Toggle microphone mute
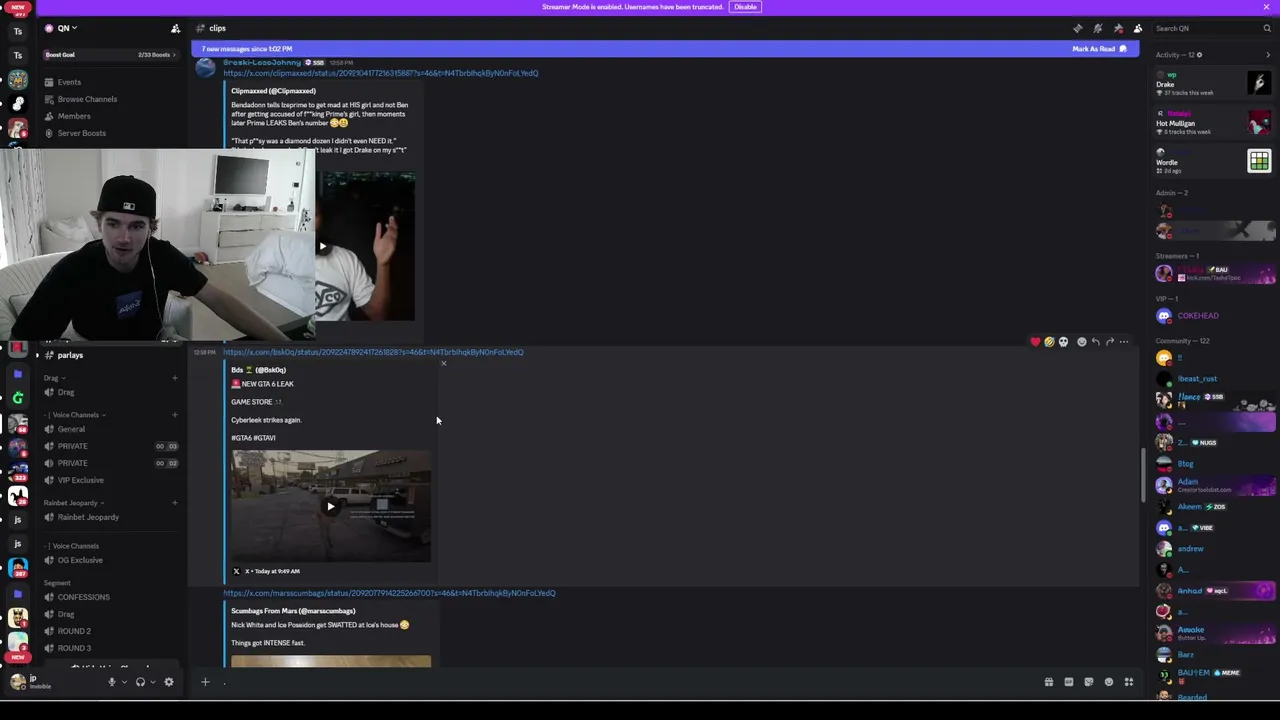 112,682
